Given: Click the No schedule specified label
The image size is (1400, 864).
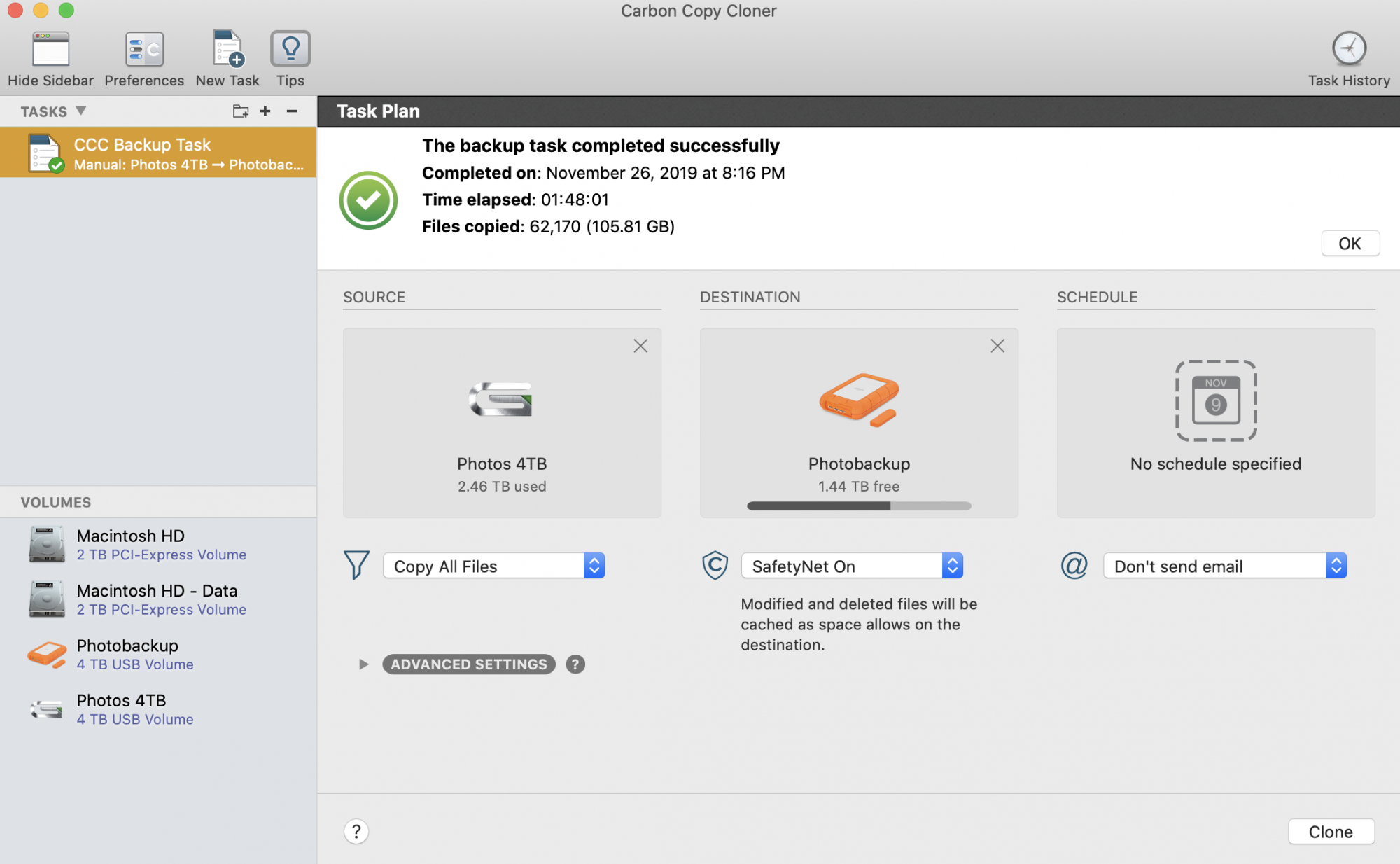Looking at the screenshot, I should [x=1216, y=464].
